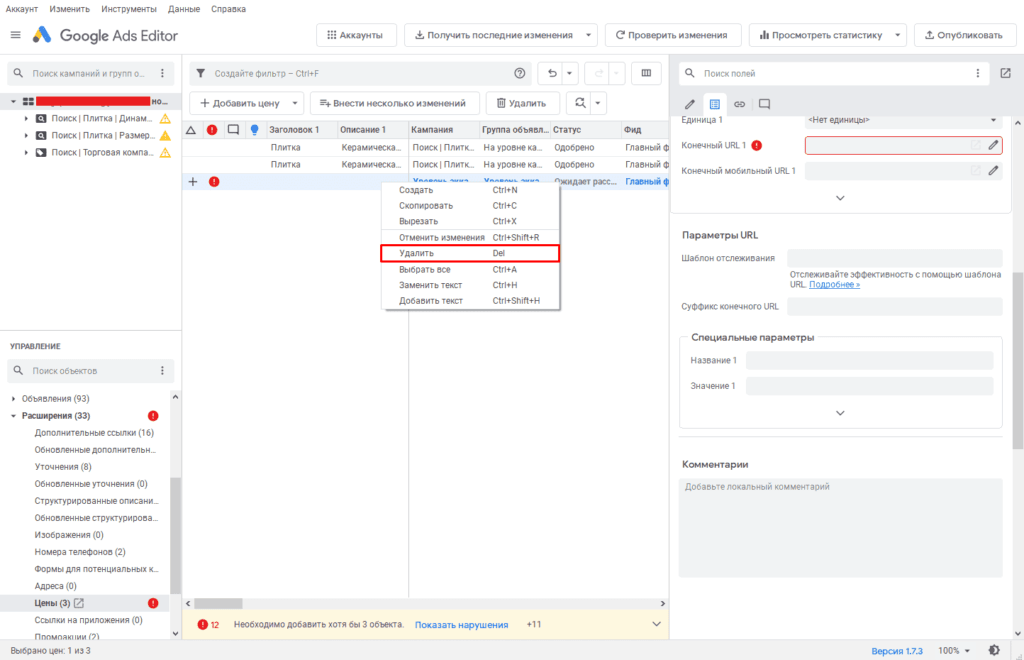Open the Инструменты menu

(x=129, y=9)
